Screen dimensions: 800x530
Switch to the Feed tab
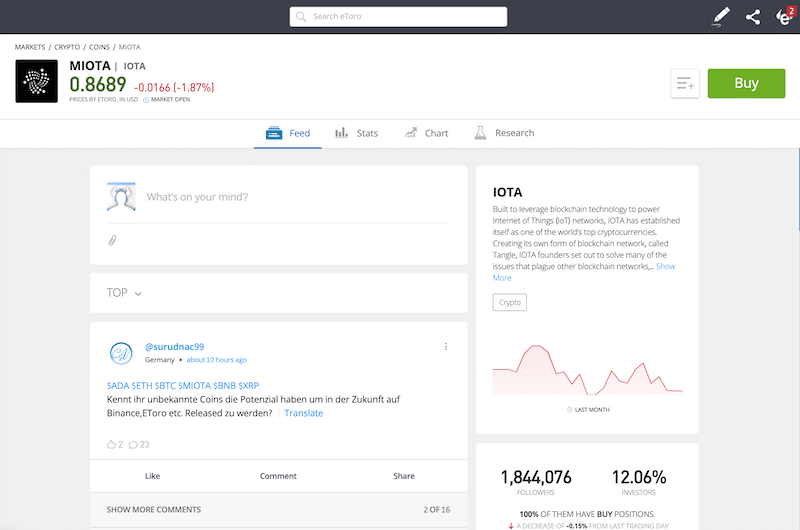tap(288, 133)
